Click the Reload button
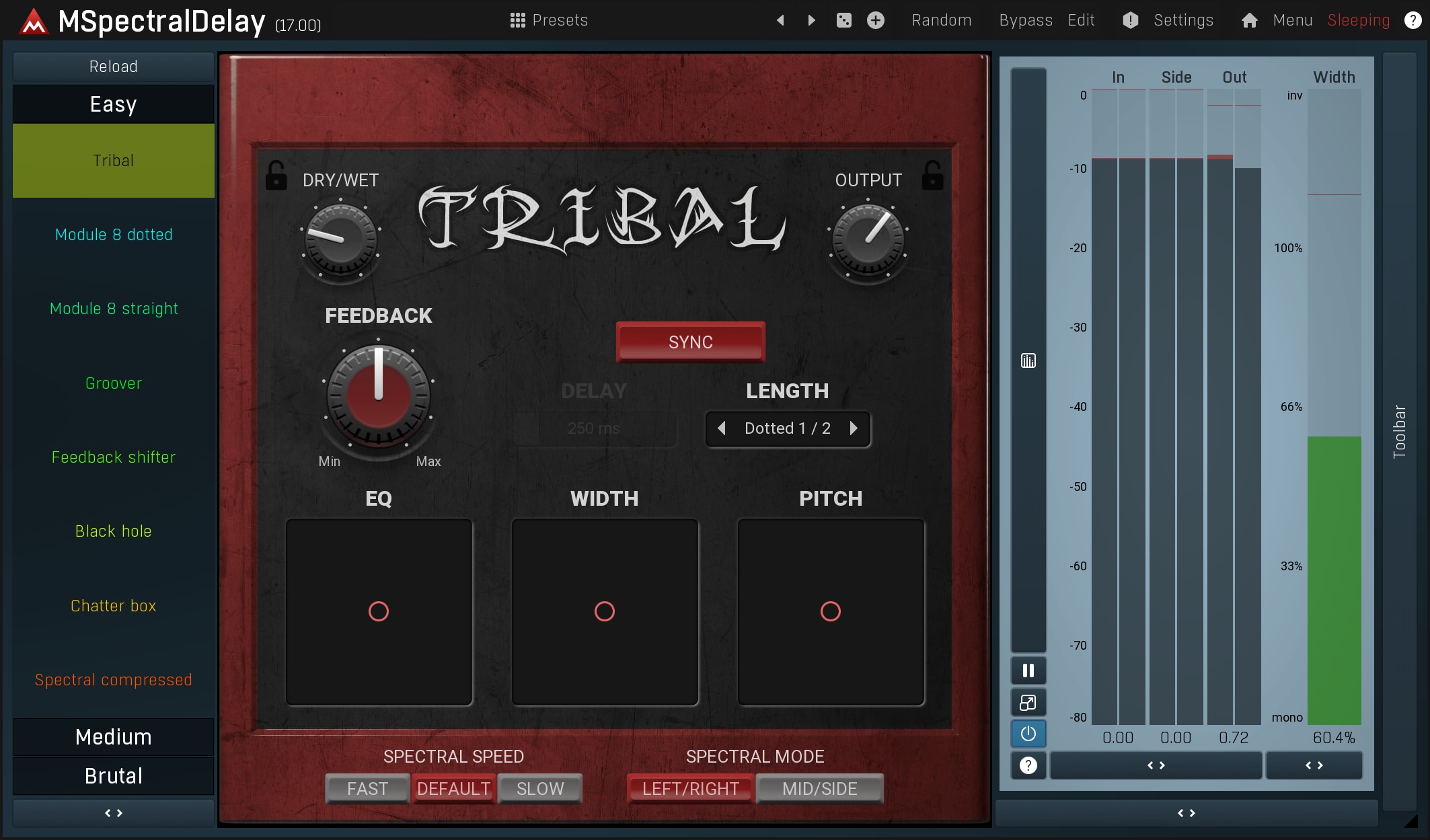 click(113, 67)
